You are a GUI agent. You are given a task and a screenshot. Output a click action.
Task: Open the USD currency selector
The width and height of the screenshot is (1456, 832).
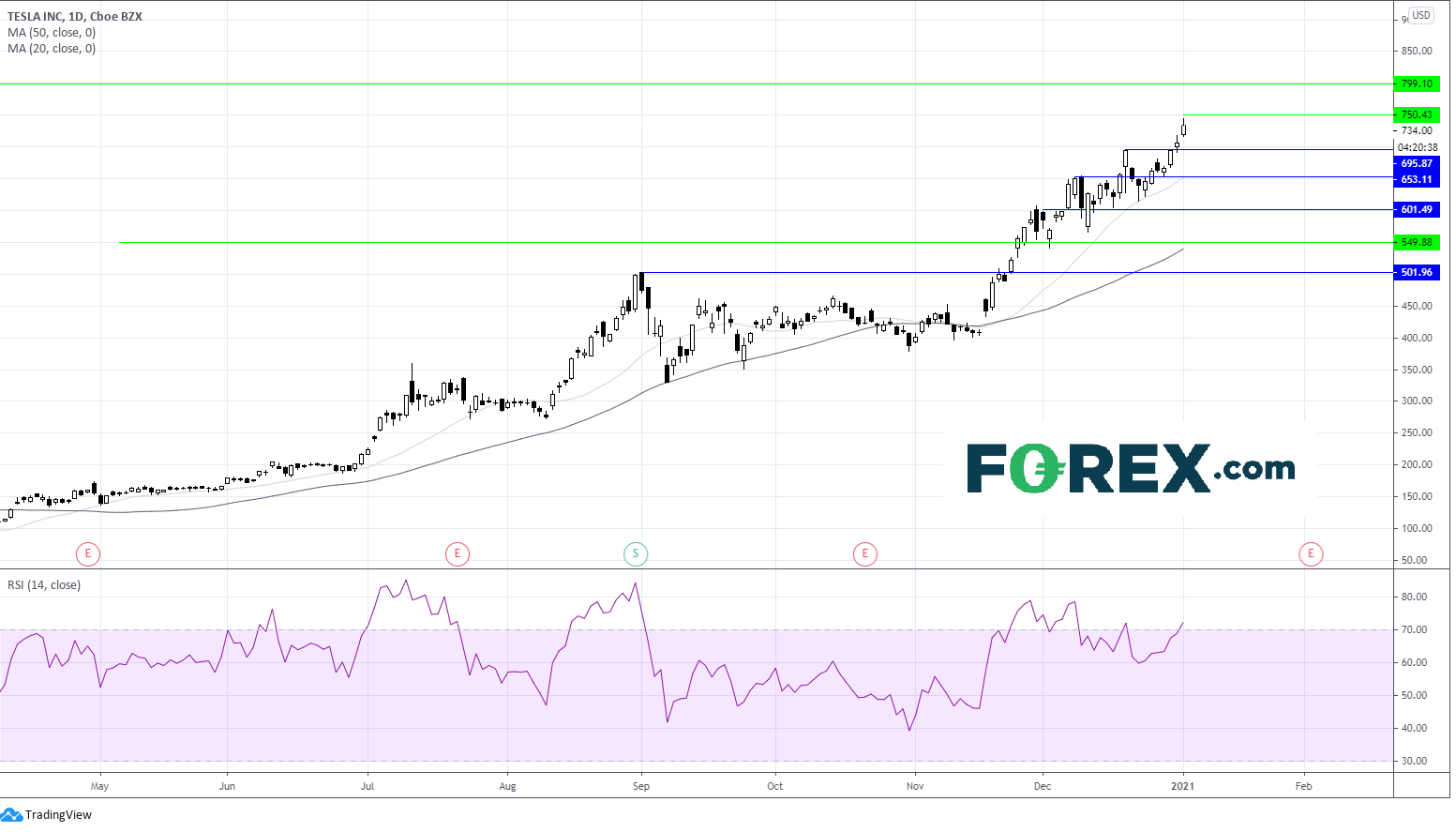coord(1421,15)
